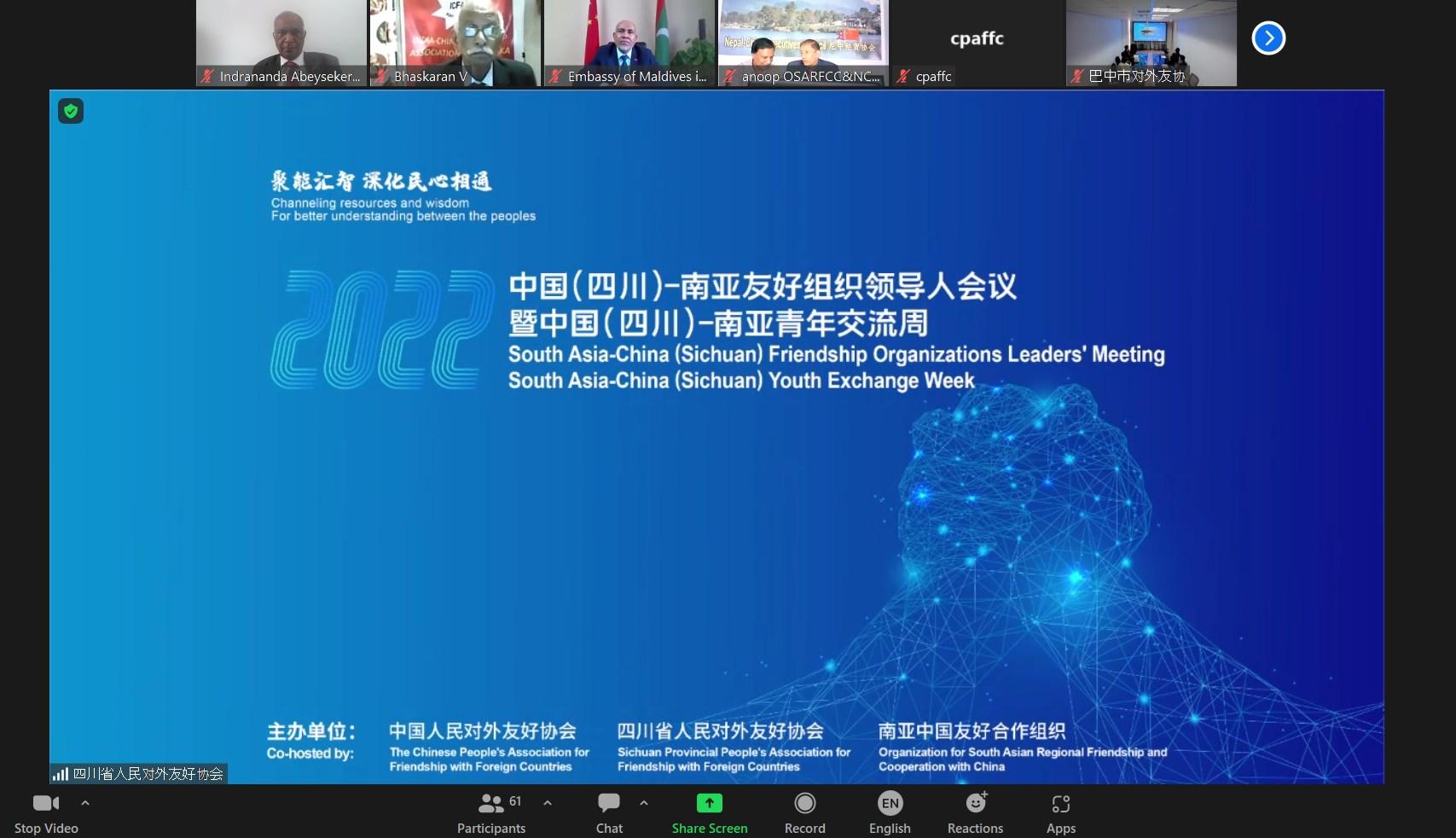Click the Chat label
Image resolution: width=1456 pixels, height=838 pixels.
pos(609,829)
